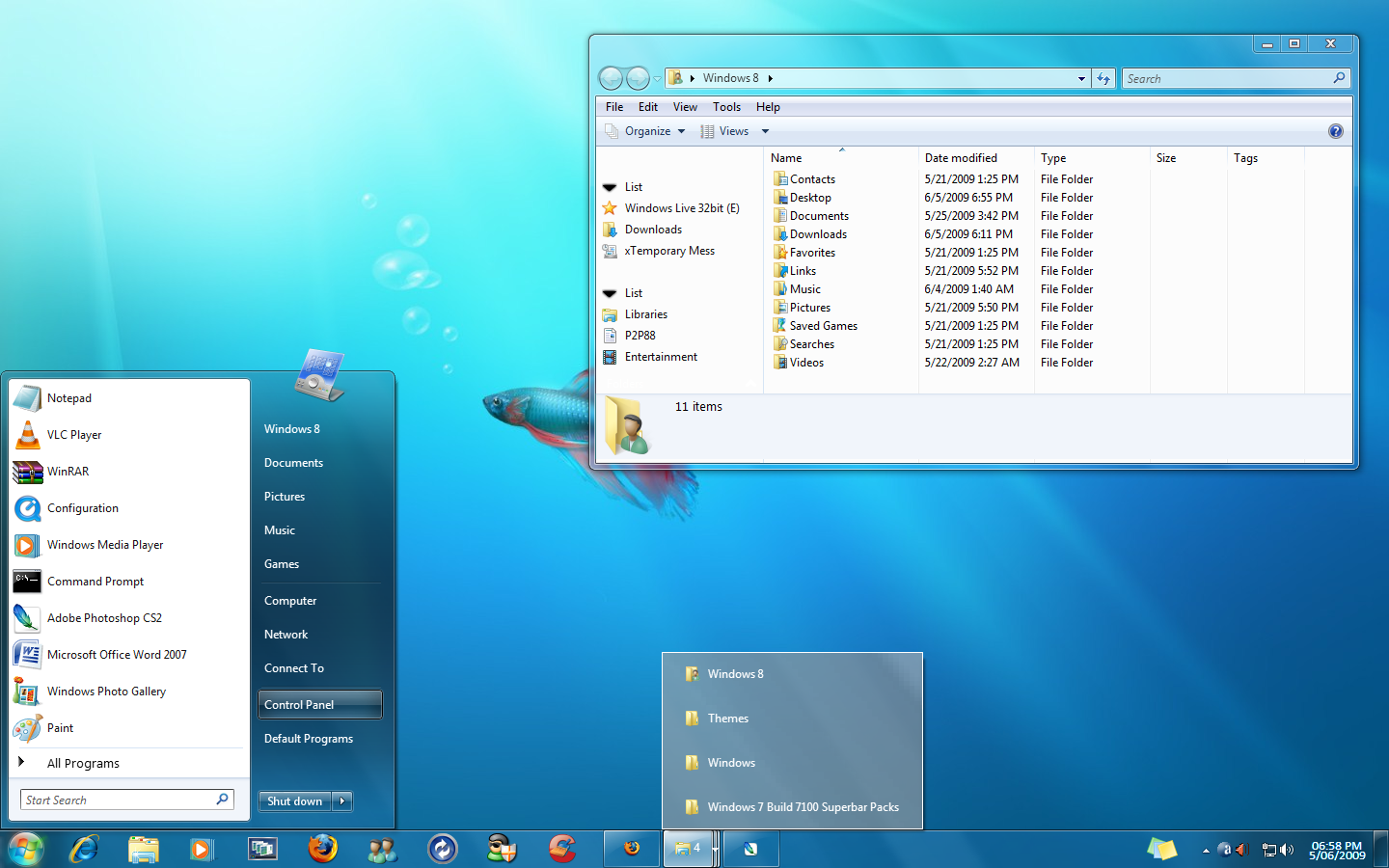Click the Back button in Explorer

611,78
